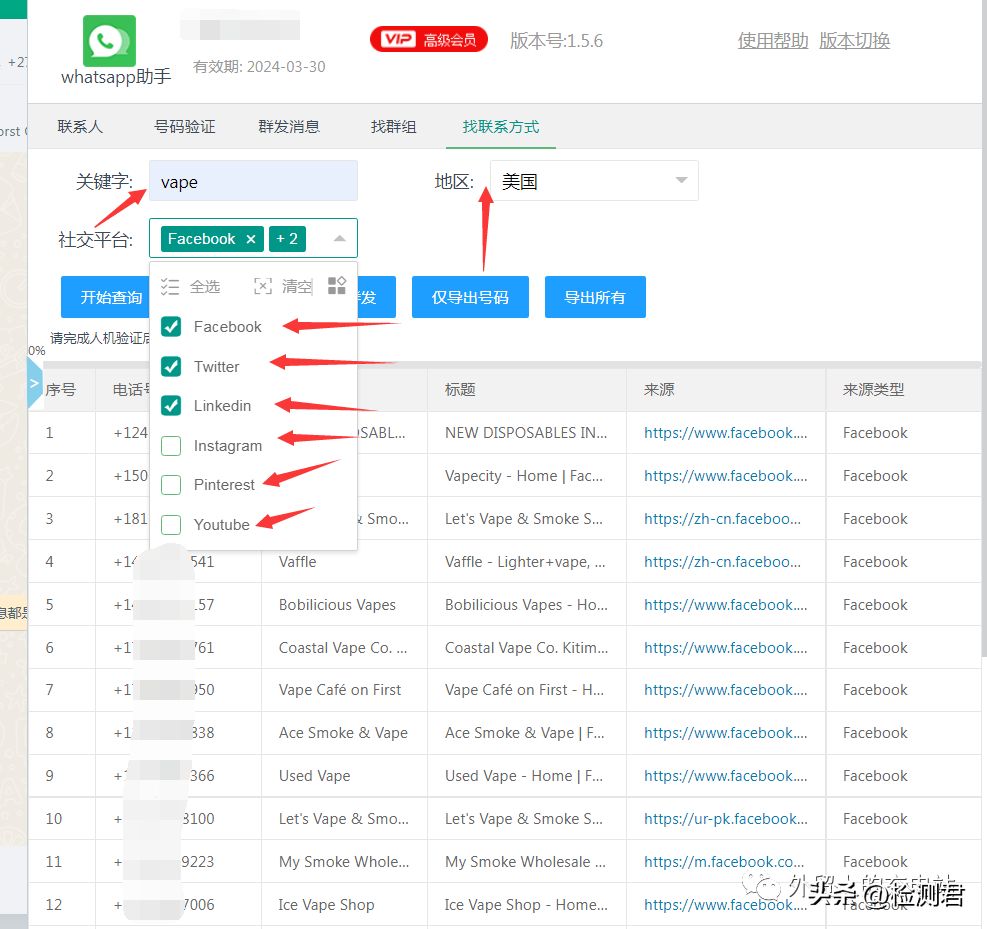987x929 pixels.
Task: Click the 全选 select-all list icon
Action: (169, 287)
